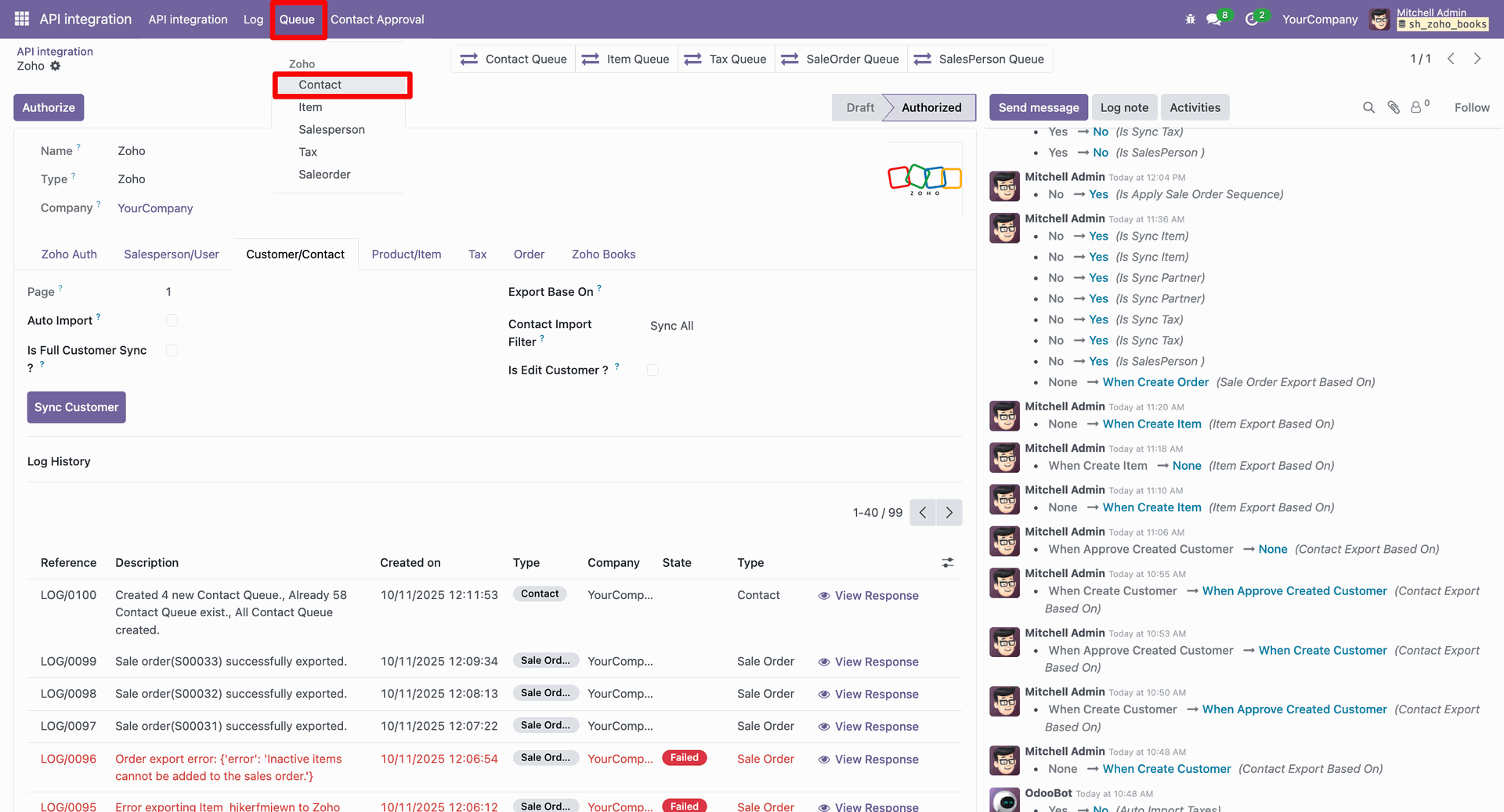Select Salesperson in the Queue menu
1504x812 pixels.
tap(331, 129)
